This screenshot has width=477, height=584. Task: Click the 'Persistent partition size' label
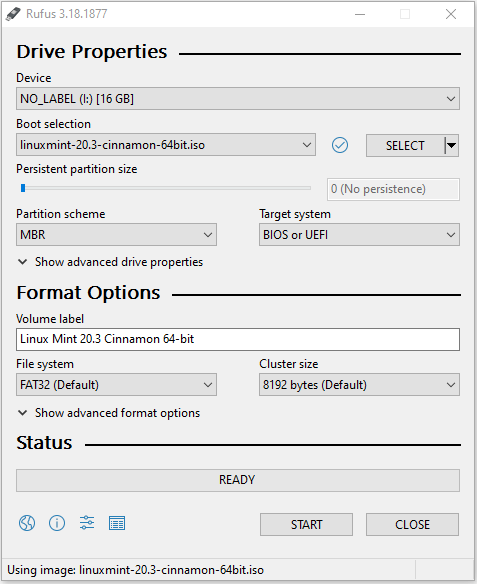pyautogui.click(x=77, y=169)
